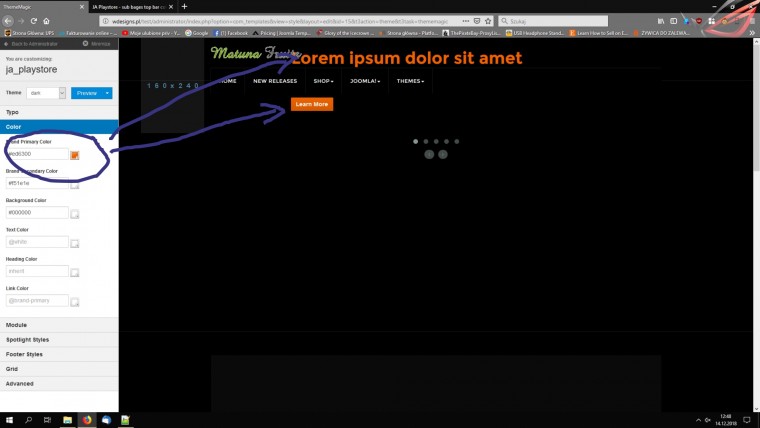Open the Text Color picker swatch
Image resolution: width=760 pixels, height=428 pixels.
point(75,243)
